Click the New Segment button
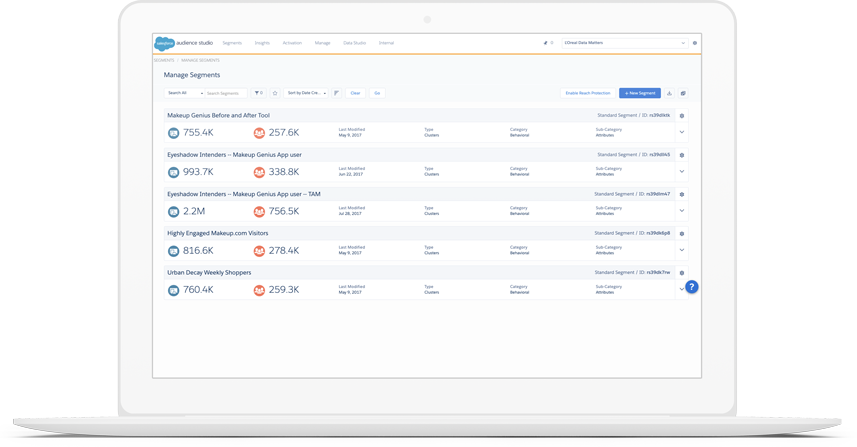 click(639, 93)
